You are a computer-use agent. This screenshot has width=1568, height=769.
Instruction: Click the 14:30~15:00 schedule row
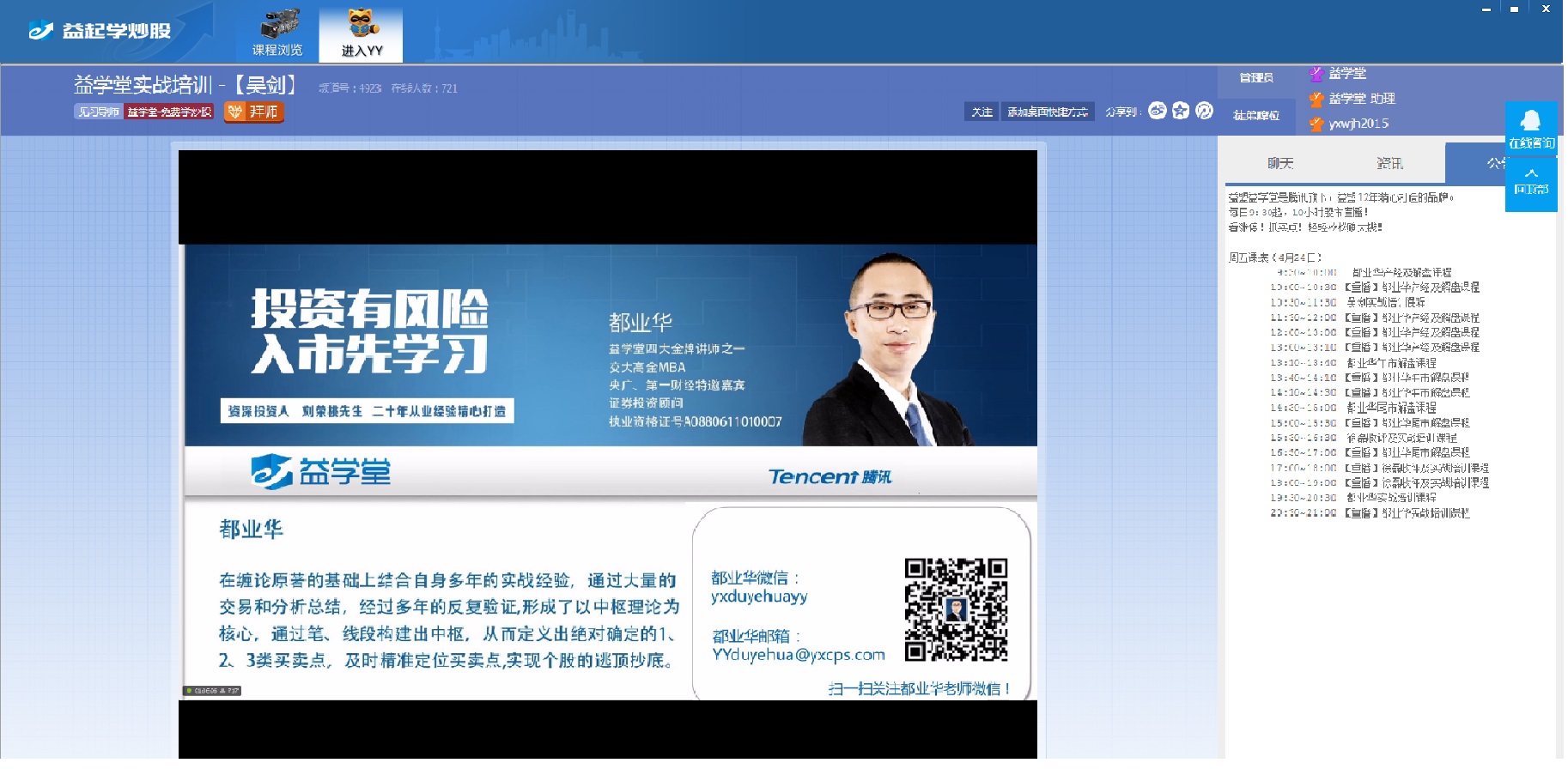[1352, 408]
